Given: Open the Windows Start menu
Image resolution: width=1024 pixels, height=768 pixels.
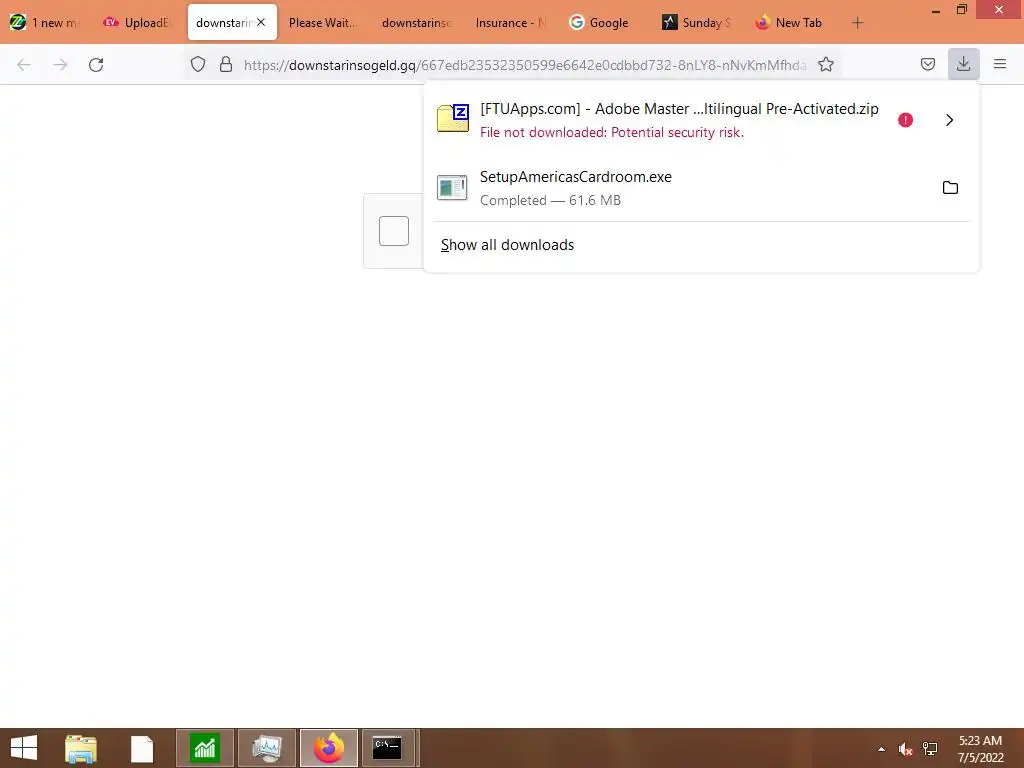Looking at the screenshot, I should (x=24, y=748).
